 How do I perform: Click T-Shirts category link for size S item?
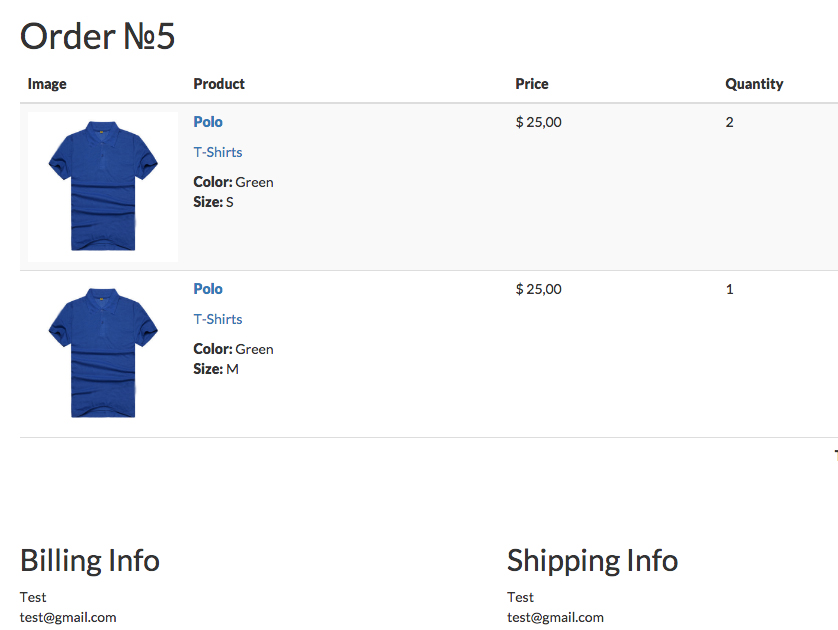click(x=218, y=152)
